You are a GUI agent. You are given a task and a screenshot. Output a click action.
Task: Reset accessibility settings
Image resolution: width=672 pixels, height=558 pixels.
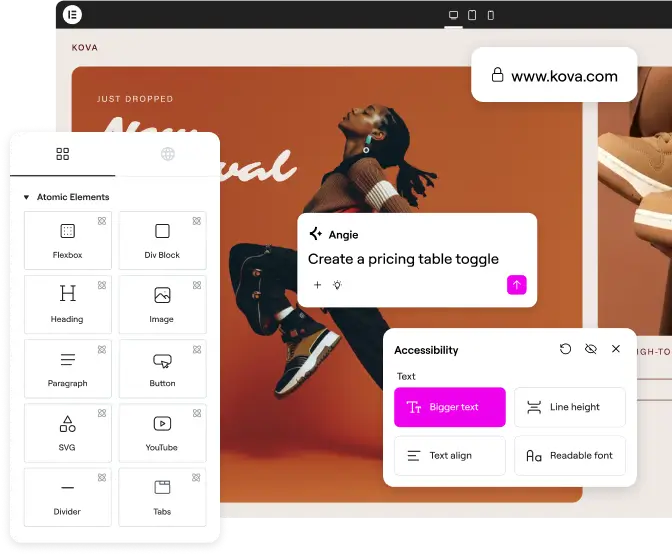(x=565, y=349)
